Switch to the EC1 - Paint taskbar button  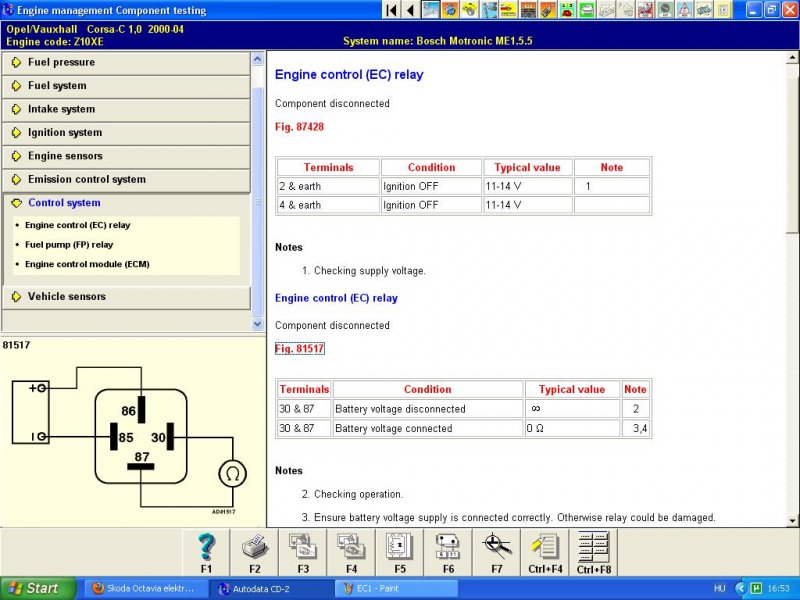[x=395, y=588]
